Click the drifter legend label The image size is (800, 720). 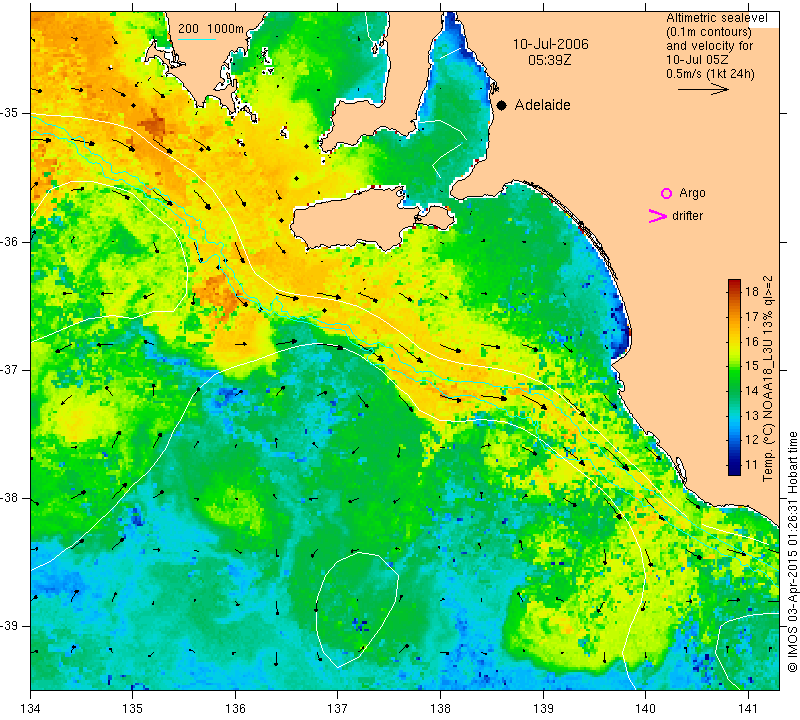coord(687,216)
